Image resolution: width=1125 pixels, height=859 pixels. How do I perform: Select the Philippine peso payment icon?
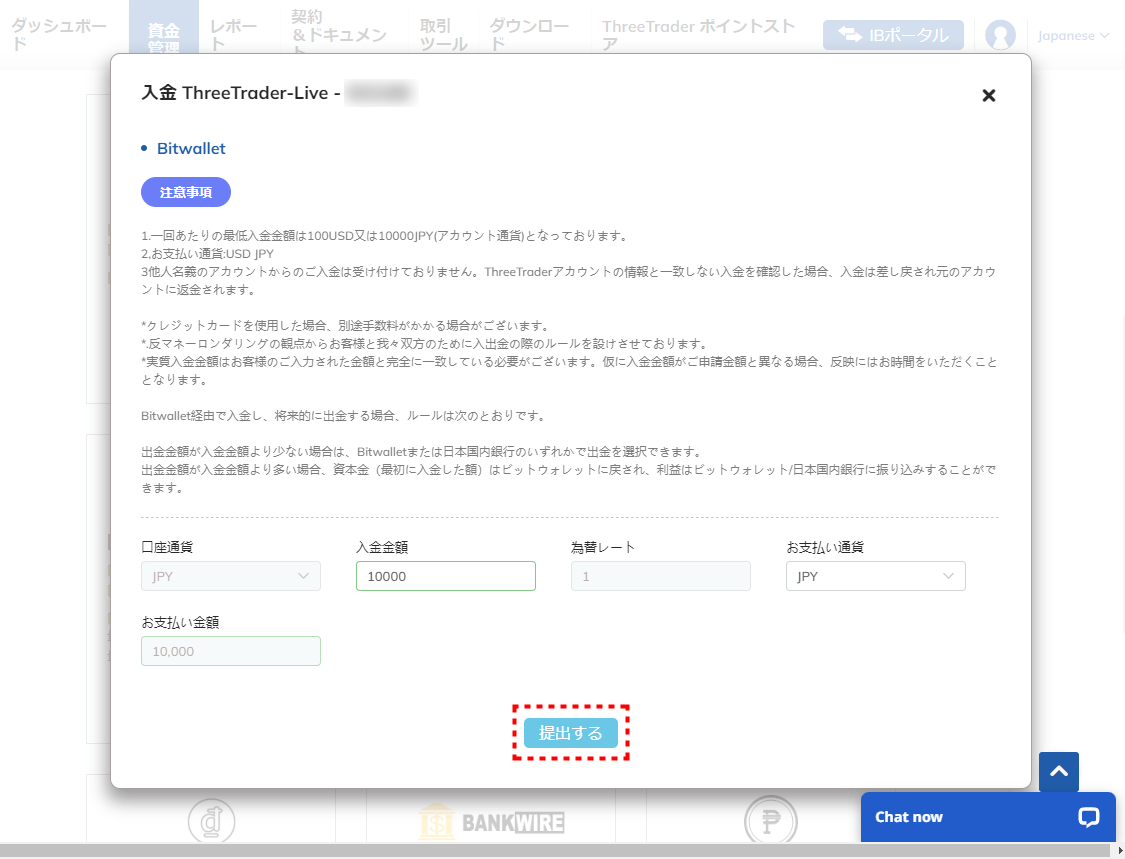[x=771, y=821]
